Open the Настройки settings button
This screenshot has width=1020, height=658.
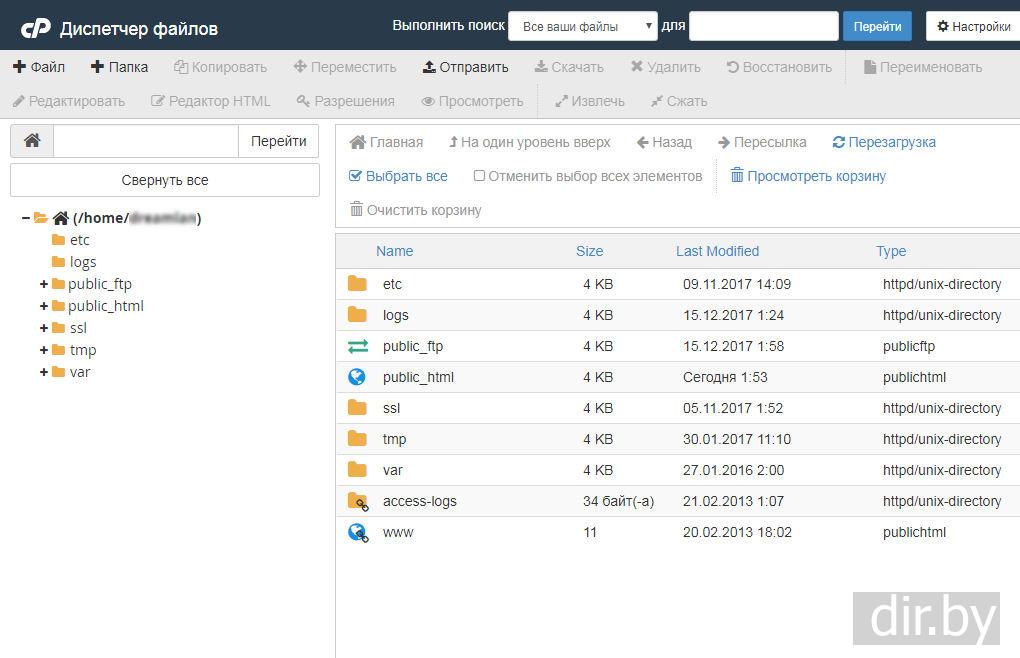[973, 26]
